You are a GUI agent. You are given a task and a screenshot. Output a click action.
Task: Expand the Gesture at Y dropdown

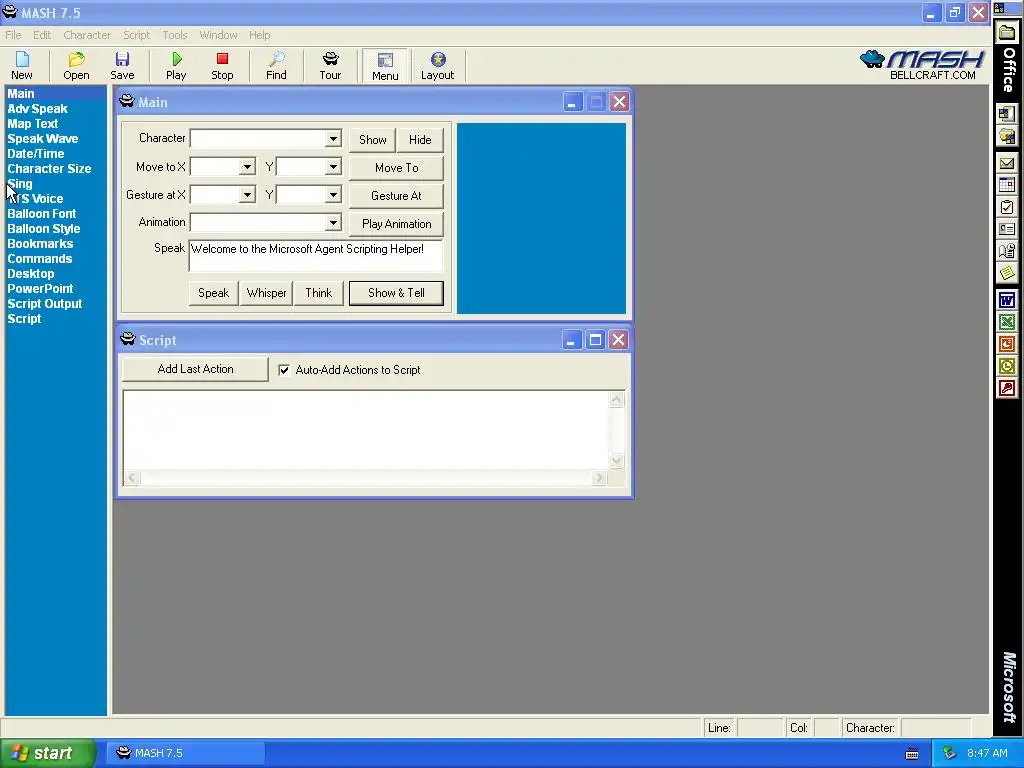tap(333, 195)
